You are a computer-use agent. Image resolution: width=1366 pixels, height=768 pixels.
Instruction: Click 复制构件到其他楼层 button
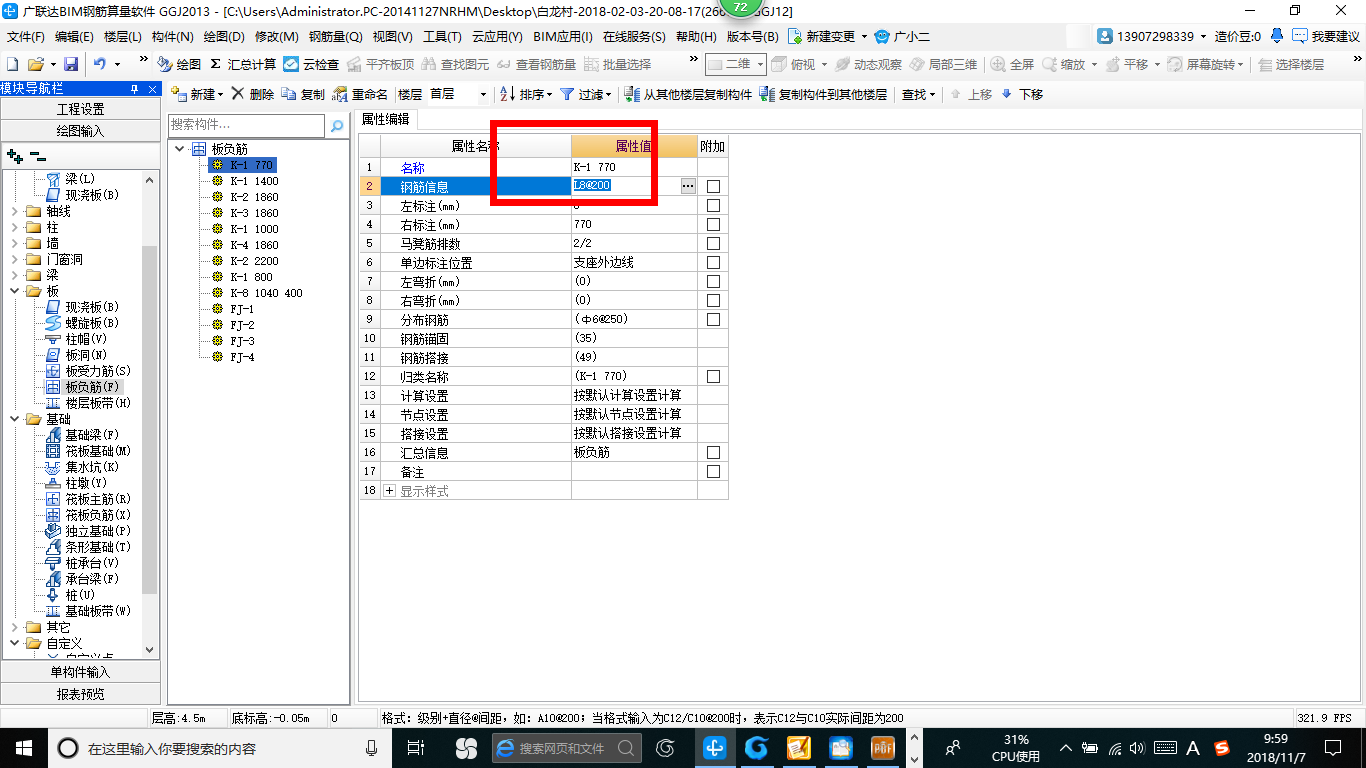(x=823, y=94)
